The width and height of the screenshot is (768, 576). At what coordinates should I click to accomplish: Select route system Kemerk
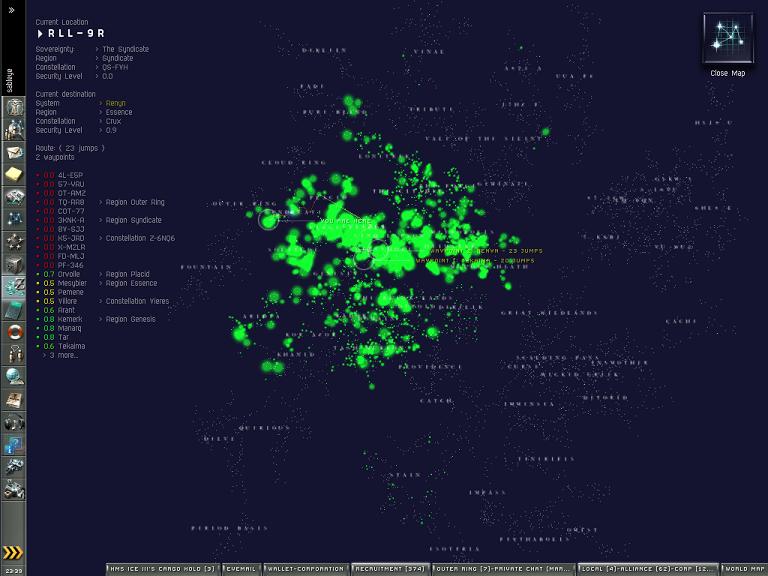click(x=70, y=319)
